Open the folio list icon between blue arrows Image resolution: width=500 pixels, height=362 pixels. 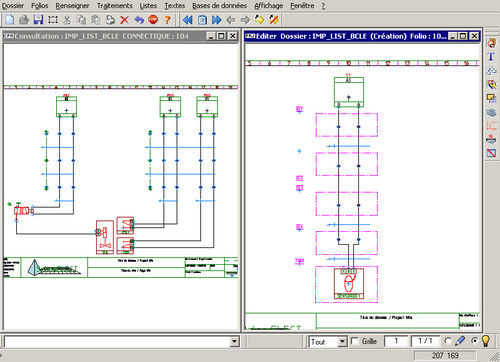pyautogui.click(x=202, y=20)
